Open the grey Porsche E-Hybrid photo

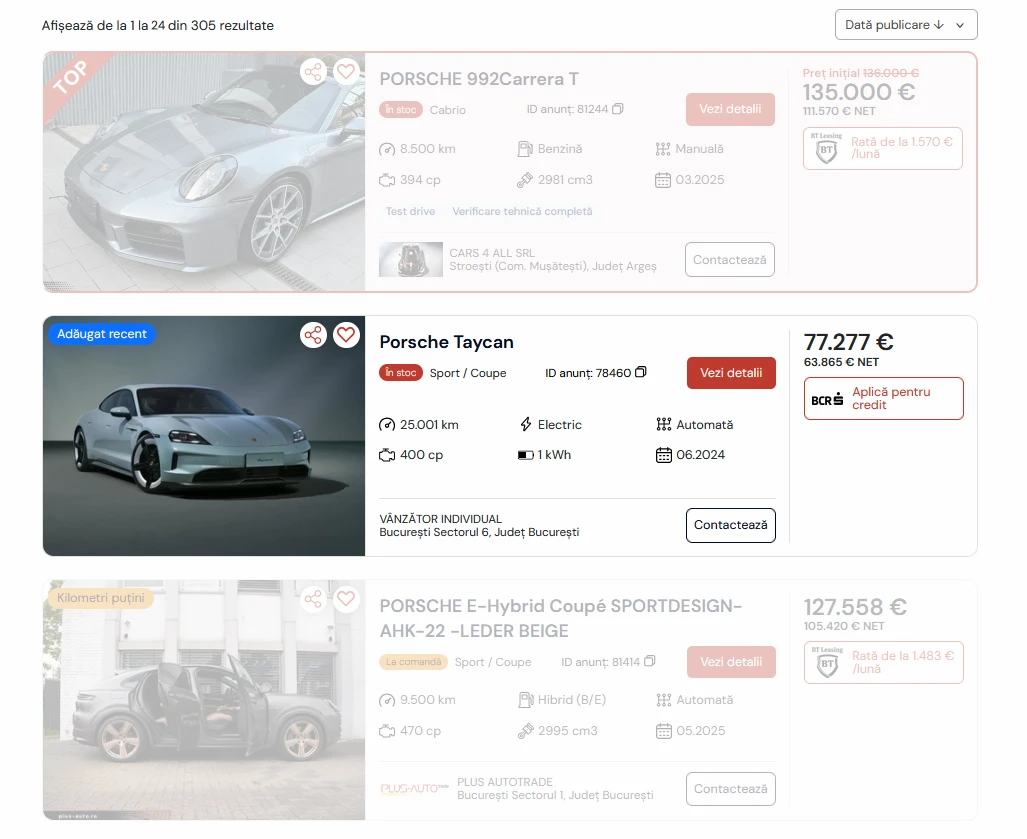click(204, 700)
